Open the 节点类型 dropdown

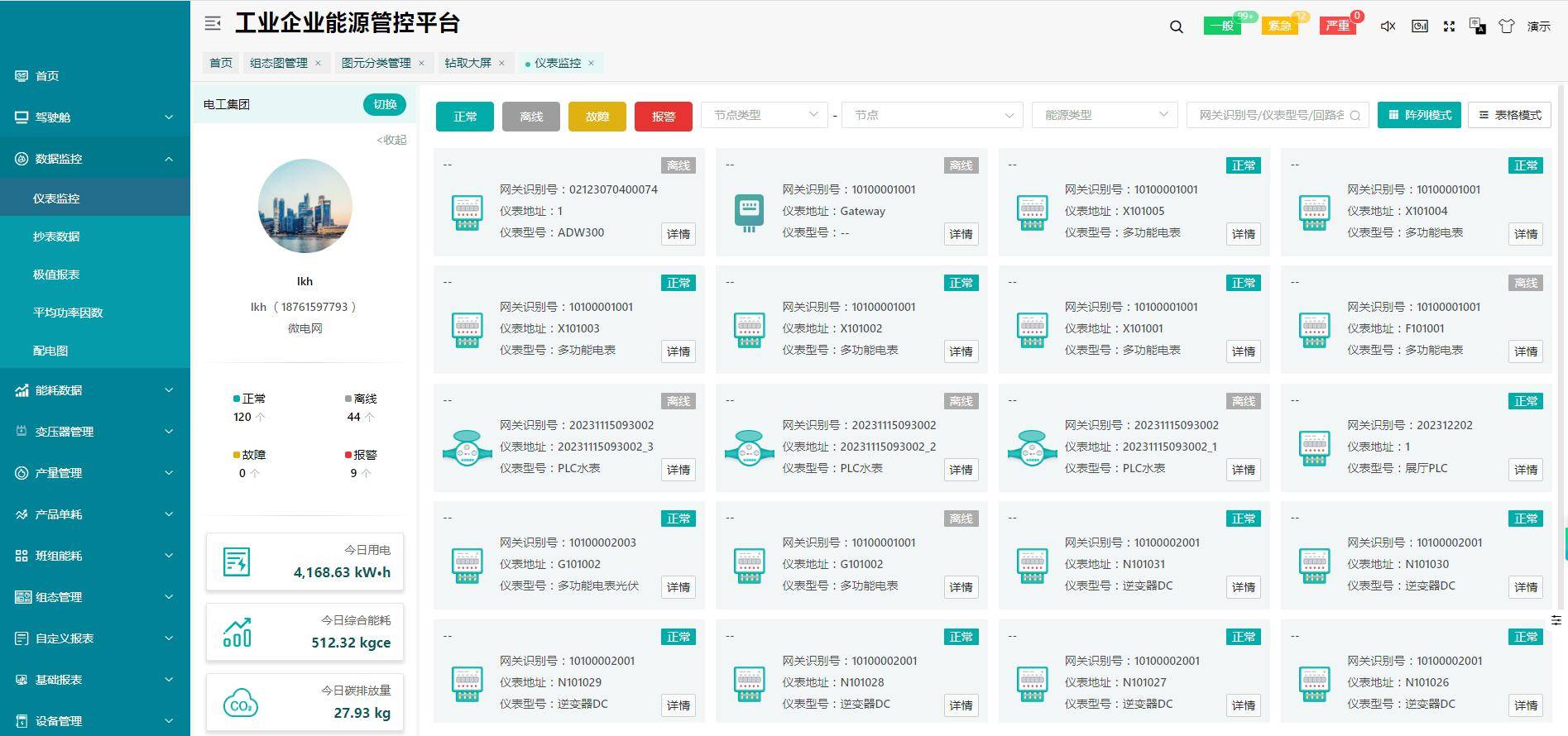click(x=765, y=115)
